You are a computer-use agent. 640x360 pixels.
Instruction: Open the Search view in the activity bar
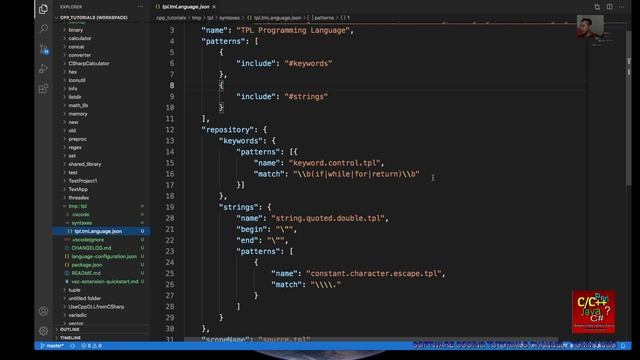[x=43, y=29]
